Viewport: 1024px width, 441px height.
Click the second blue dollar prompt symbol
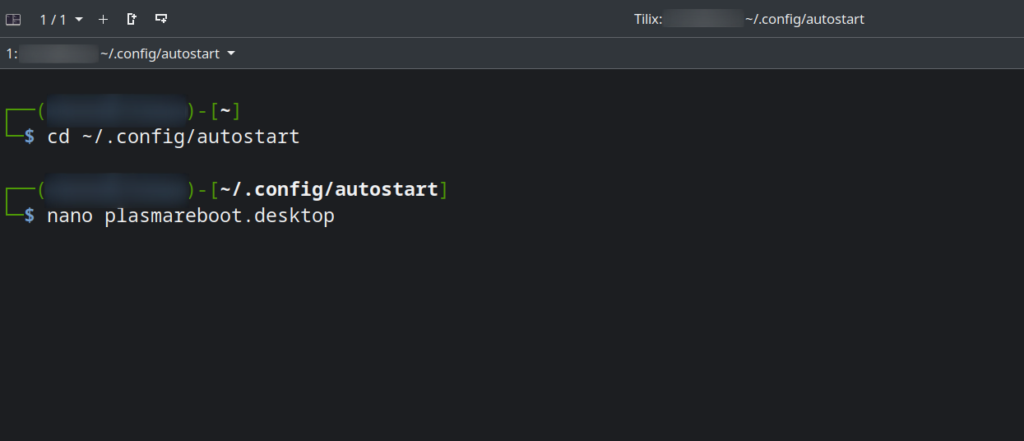coord(29,216)
